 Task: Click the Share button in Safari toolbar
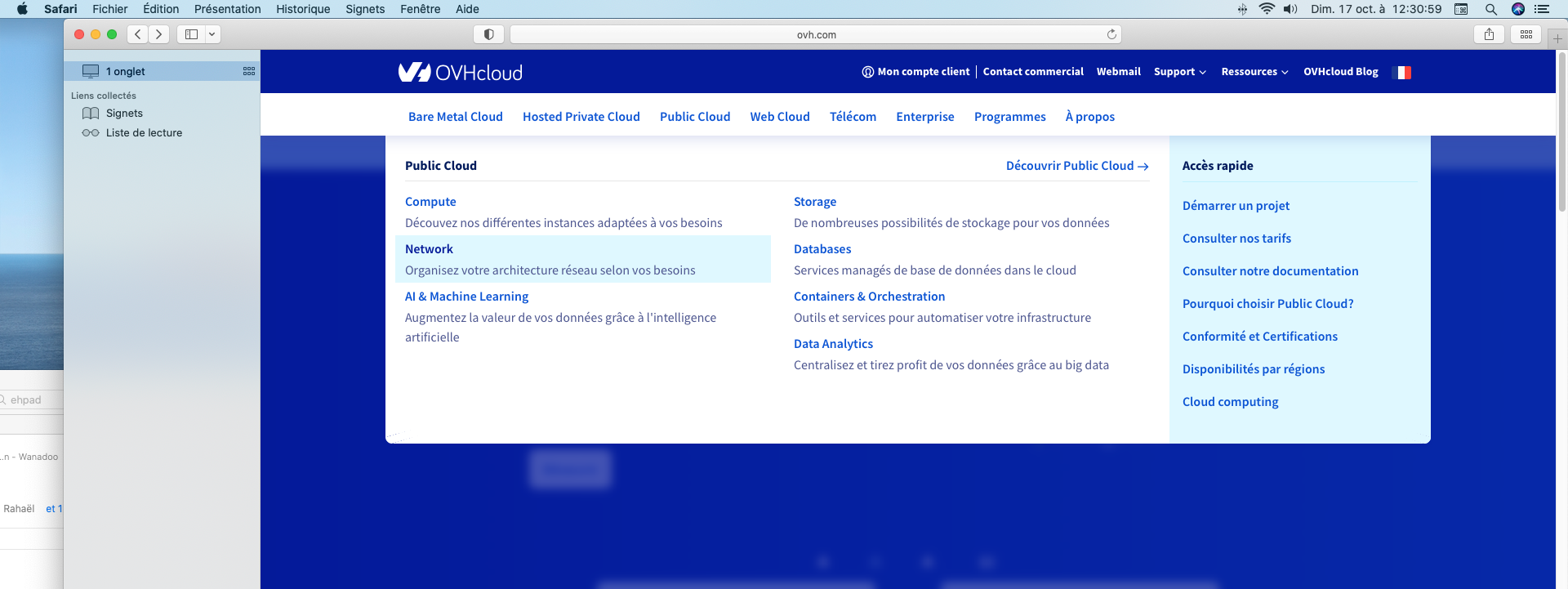tap(1489, 34)
